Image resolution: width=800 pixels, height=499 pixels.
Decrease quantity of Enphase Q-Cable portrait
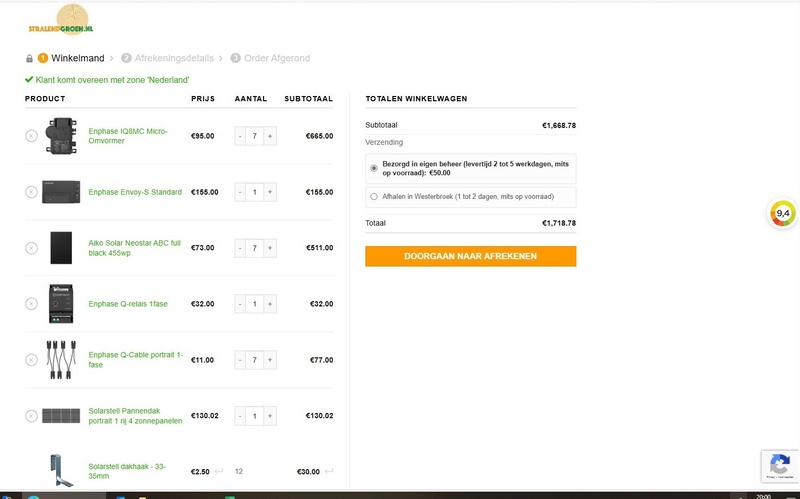pos(240,360)
